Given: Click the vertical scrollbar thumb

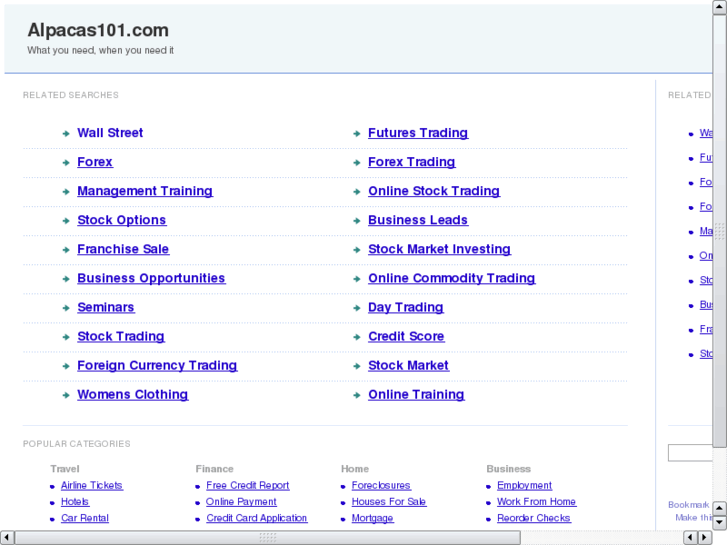Looking at the screenshot, I should point(720,231).
